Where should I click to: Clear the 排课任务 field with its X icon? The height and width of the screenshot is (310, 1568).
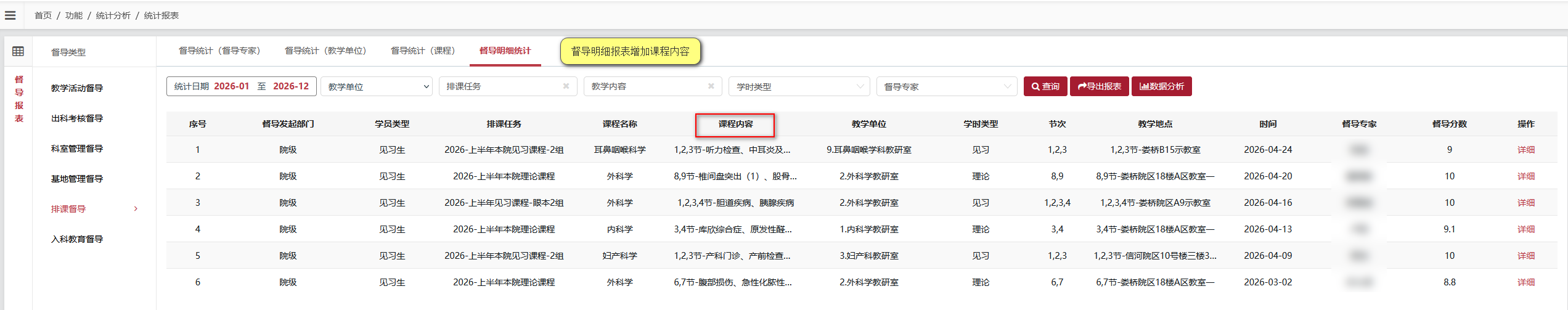[x=566, y=86]
